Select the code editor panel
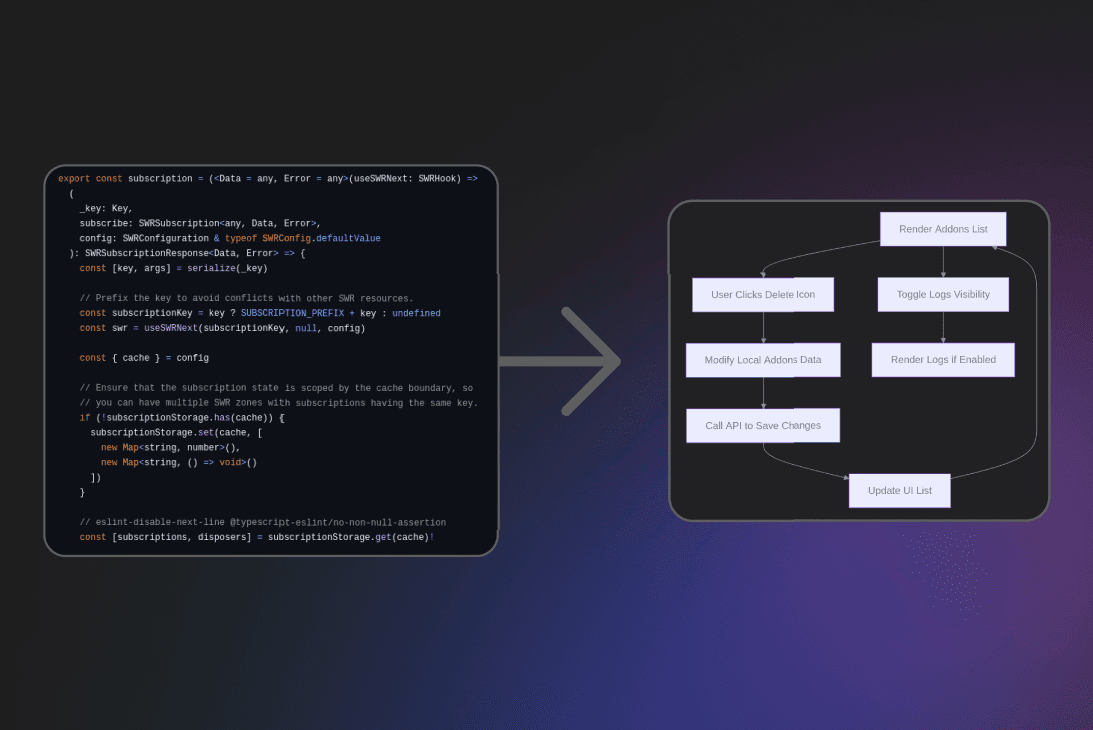1093x730 pixels. coord(270,360)
